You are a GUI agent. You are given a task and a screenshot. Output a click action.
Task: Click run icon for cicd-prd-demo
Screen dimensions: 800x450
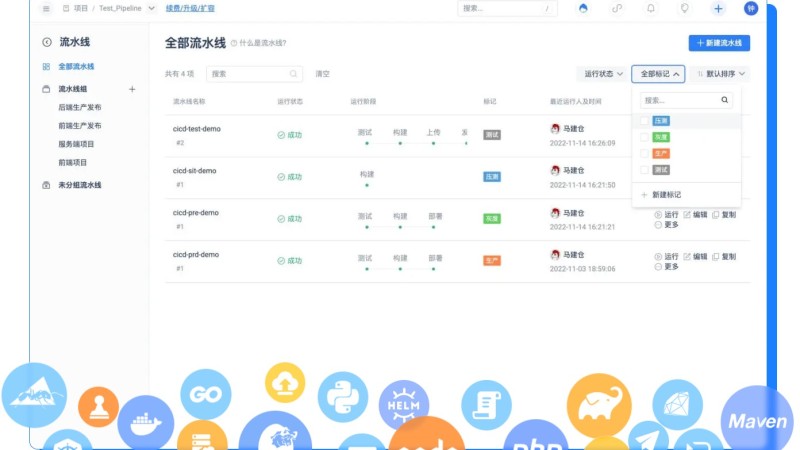tap(658, 257)
